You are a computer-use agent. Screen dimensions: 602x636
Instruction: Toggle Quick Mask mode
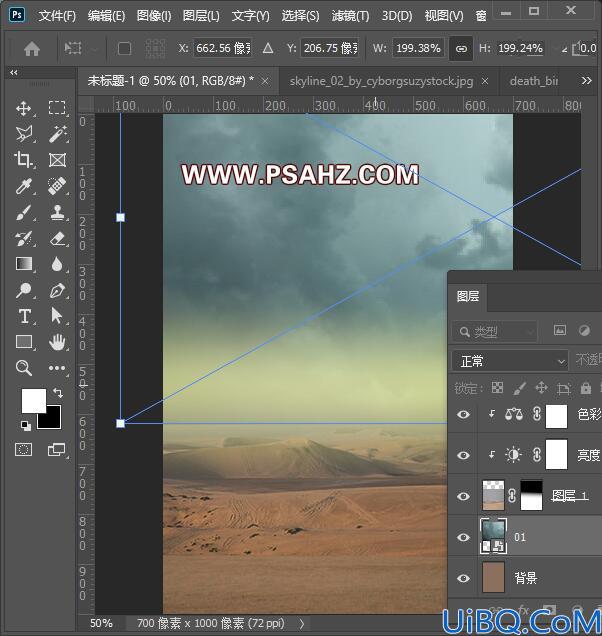[24, 449]
